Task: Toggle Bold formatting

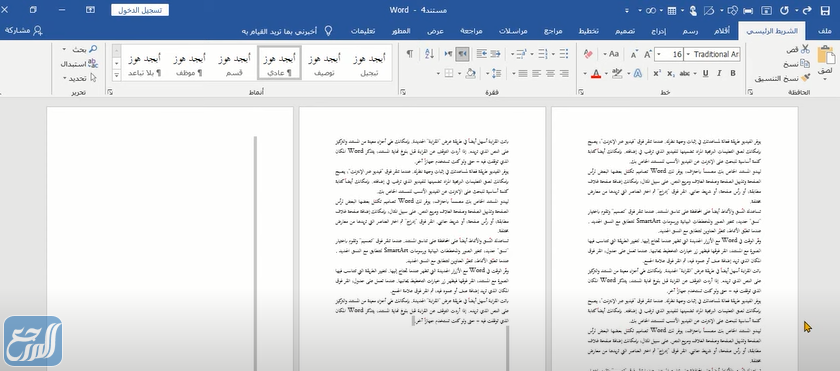Action: click(x=733, y=73)
